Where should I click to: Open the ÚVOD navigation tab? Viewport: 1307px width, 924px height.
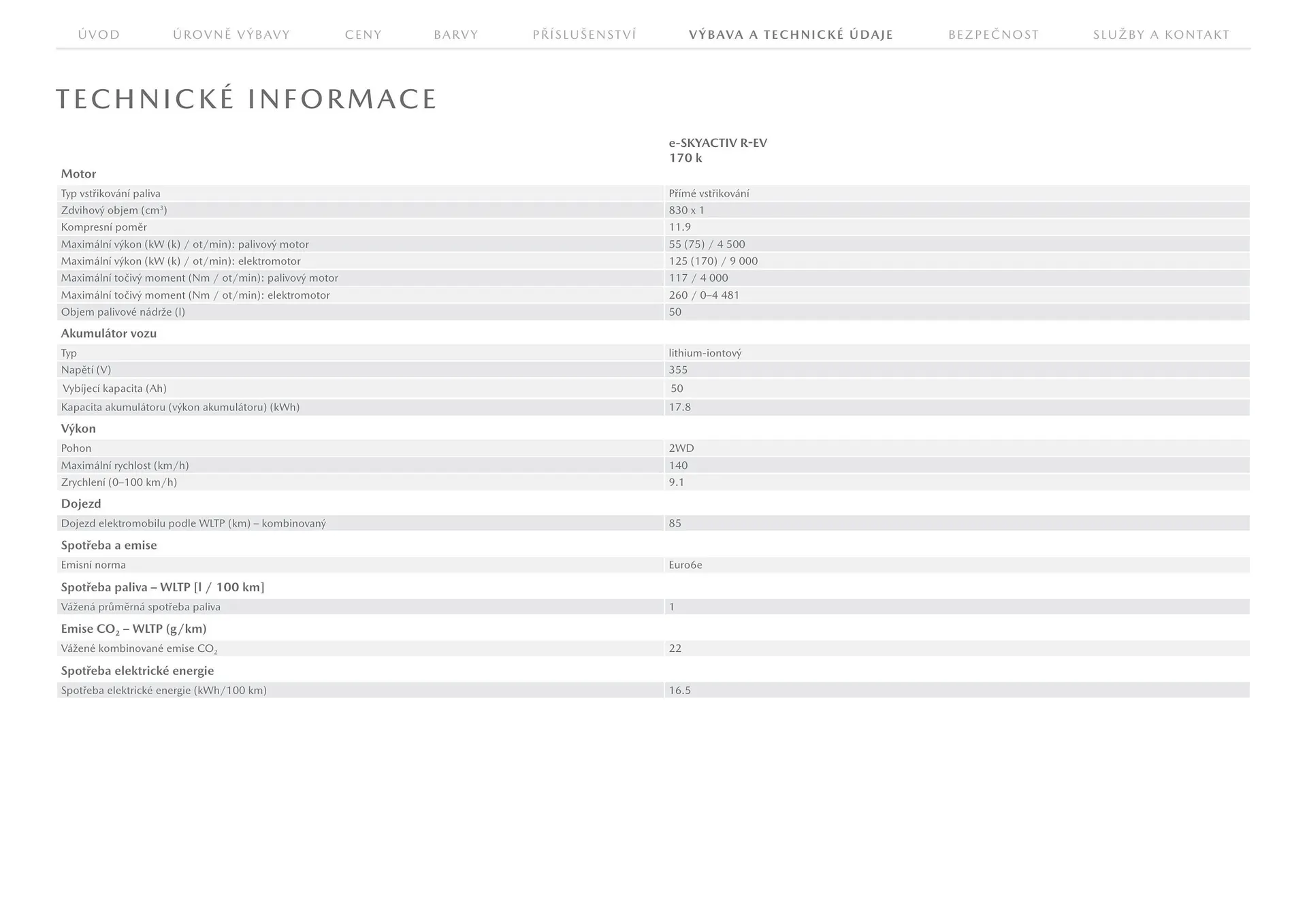(x=99, y=35)
